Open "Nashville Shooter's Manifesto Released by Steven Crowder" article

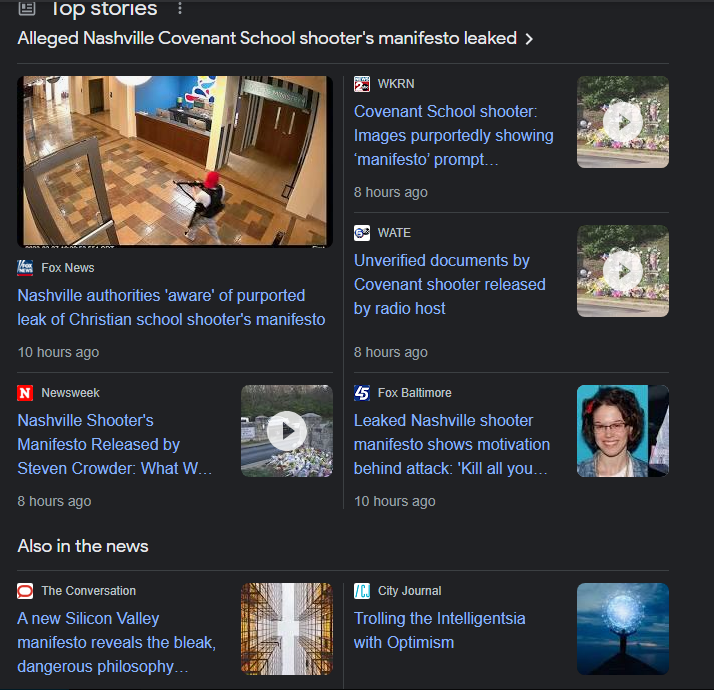(115, 444)
